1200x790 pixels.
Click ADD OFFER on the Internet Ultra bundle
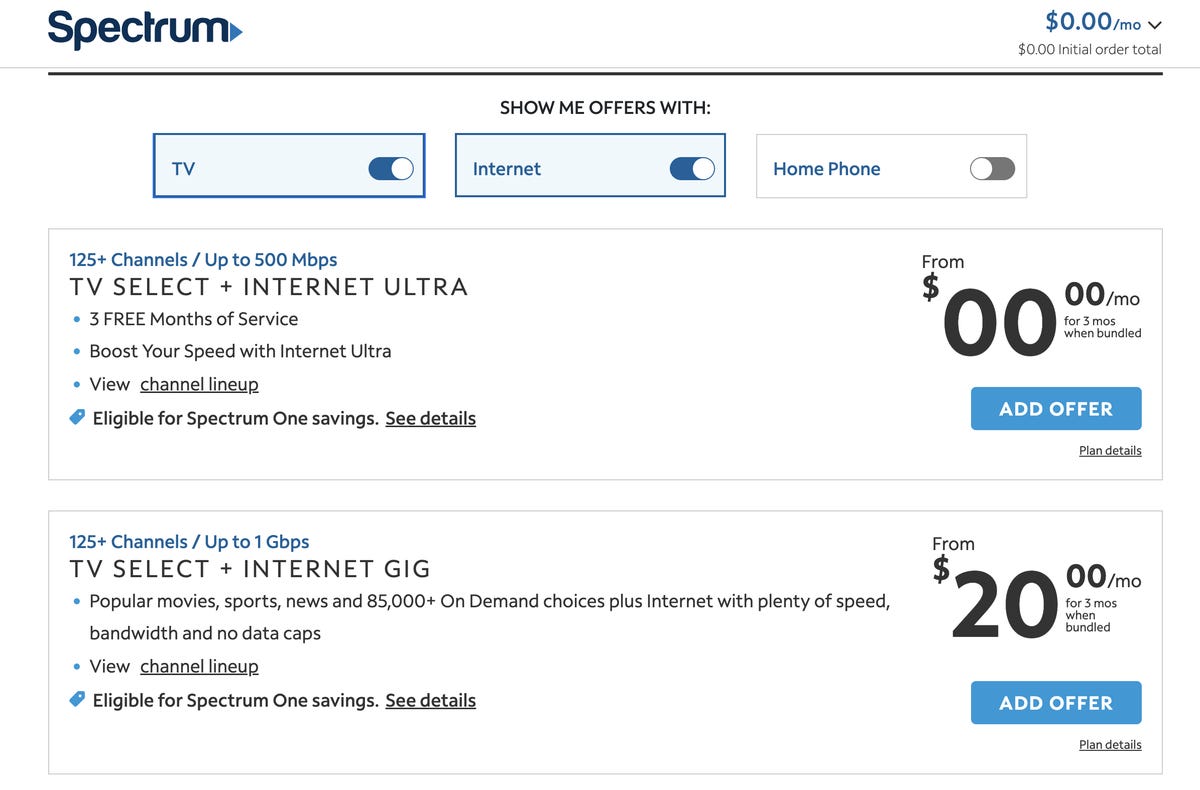(x=1056, y=408)
